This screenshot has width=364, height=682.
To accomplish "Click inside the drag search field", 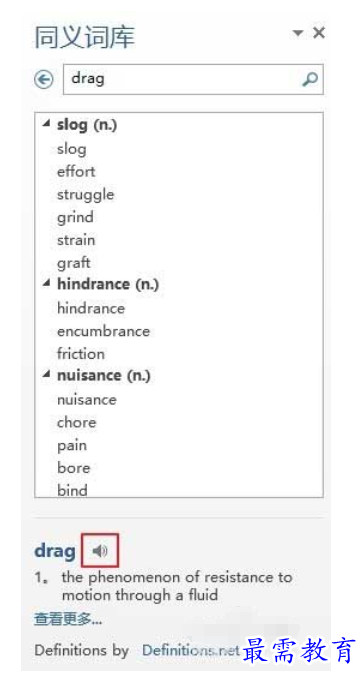I will pos(185,79).
